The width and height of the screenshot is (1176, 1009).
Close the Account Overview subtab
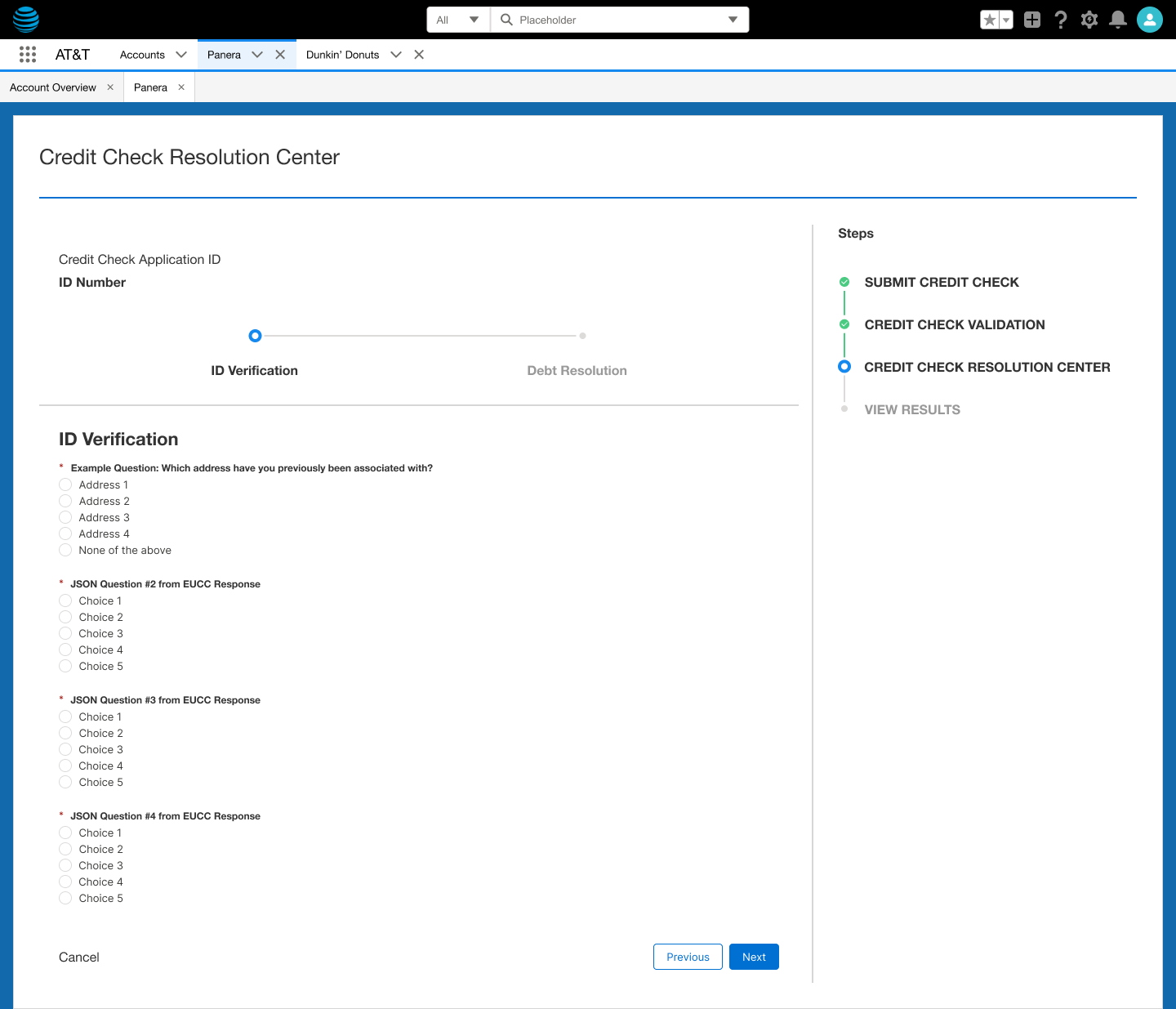110,87
